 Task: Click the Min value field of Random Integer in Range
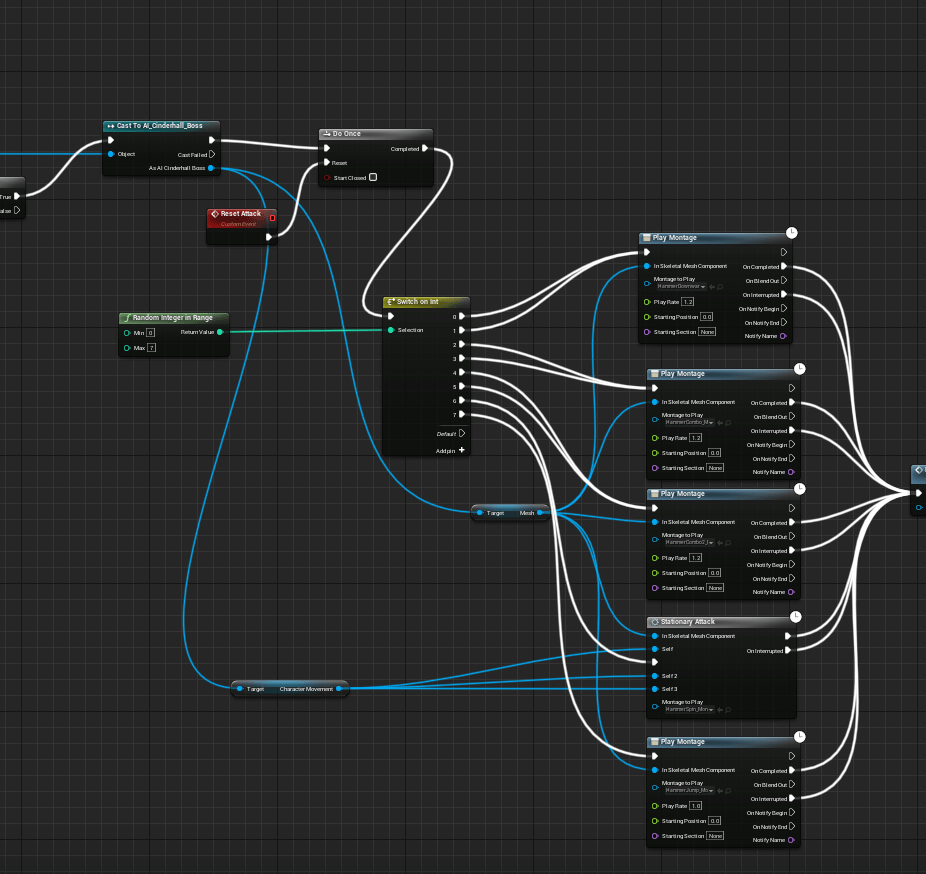tap(150, 332)
